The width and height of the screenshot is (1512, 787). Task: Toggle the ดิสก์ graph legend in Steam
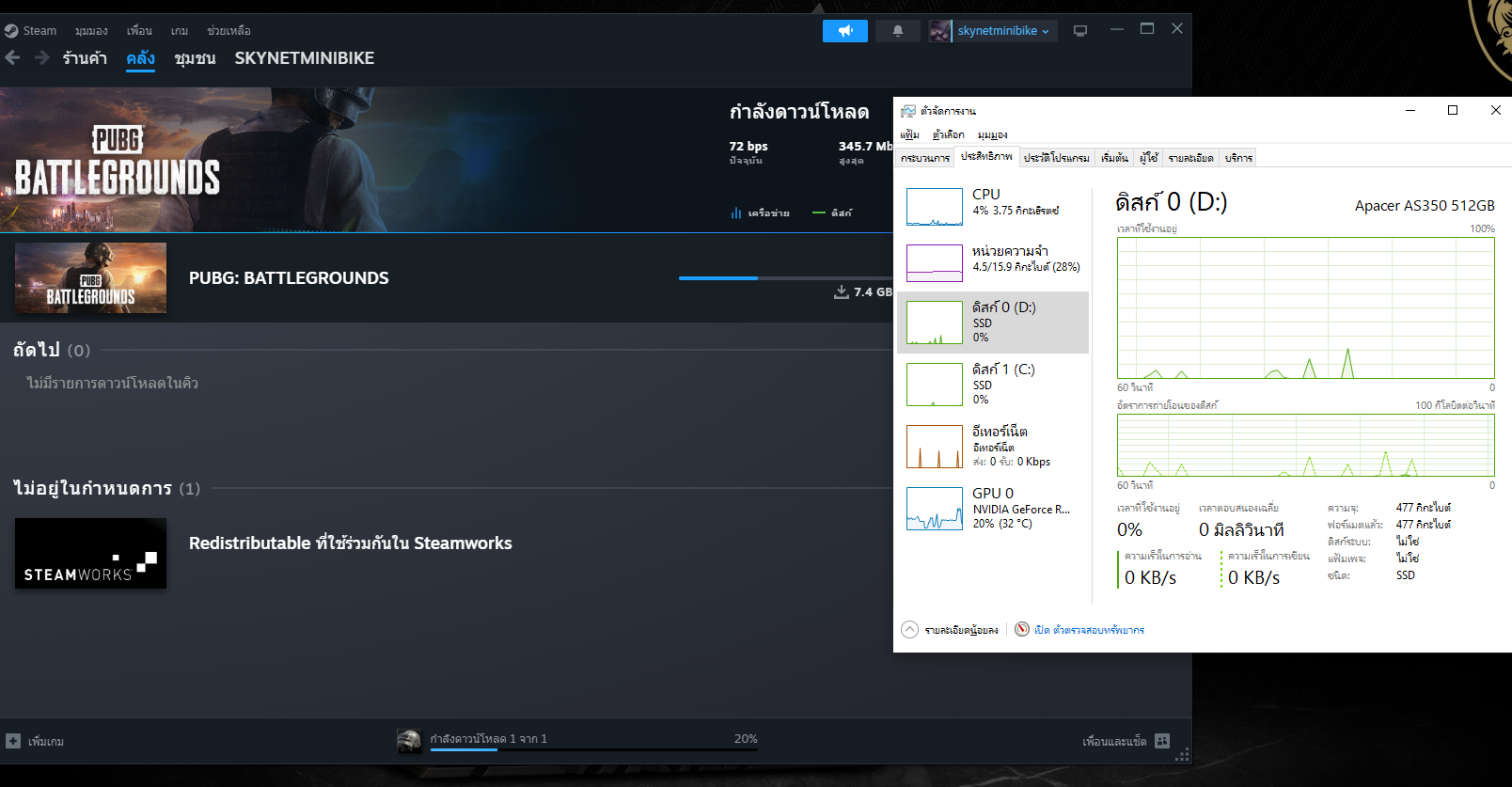click(833, 213)
